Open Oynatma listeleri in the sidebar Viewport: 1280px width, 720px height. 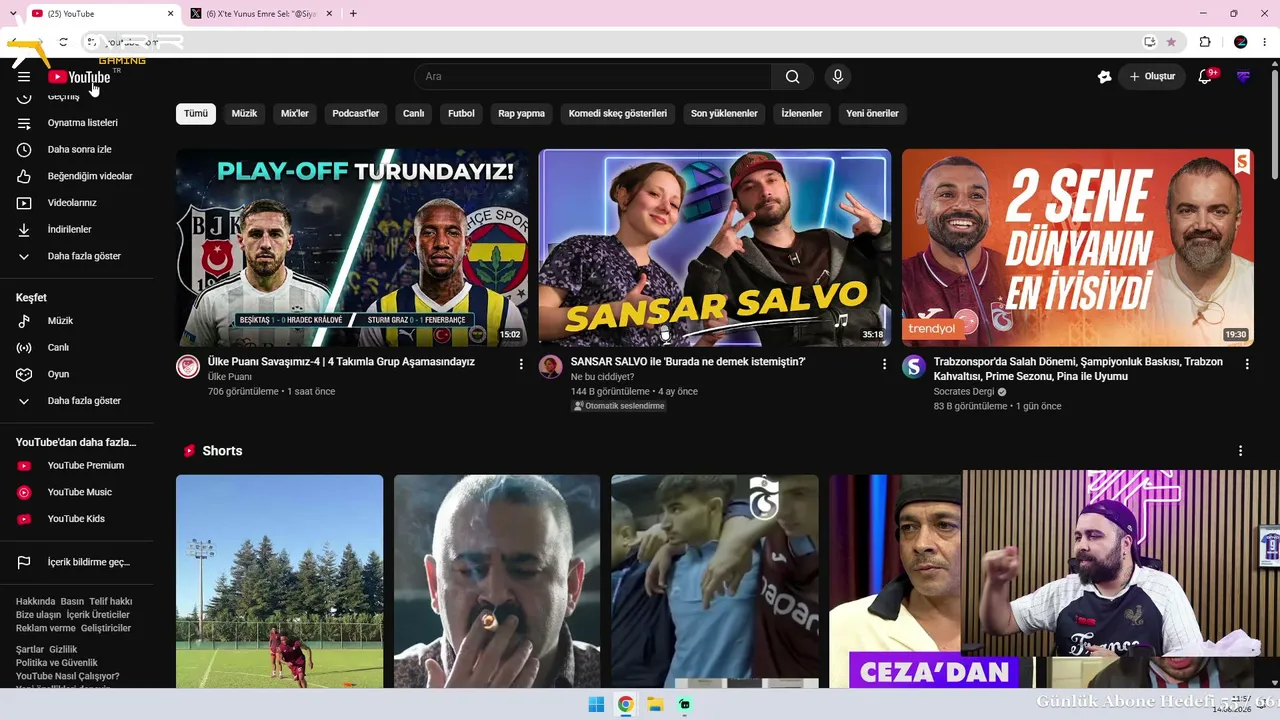click(x=82, y=123)
